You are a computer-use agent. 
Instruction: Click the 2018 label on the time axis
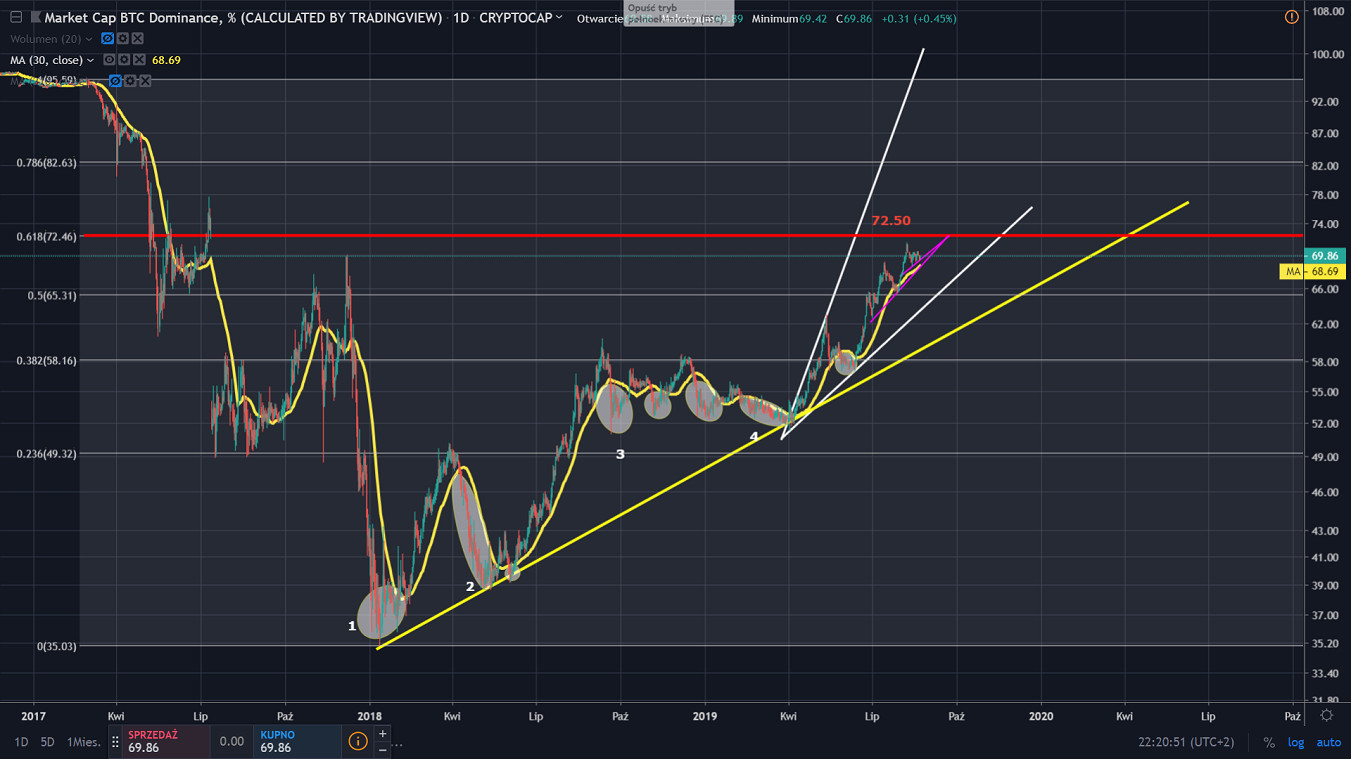pyautogui.click(x=370, y=716)
